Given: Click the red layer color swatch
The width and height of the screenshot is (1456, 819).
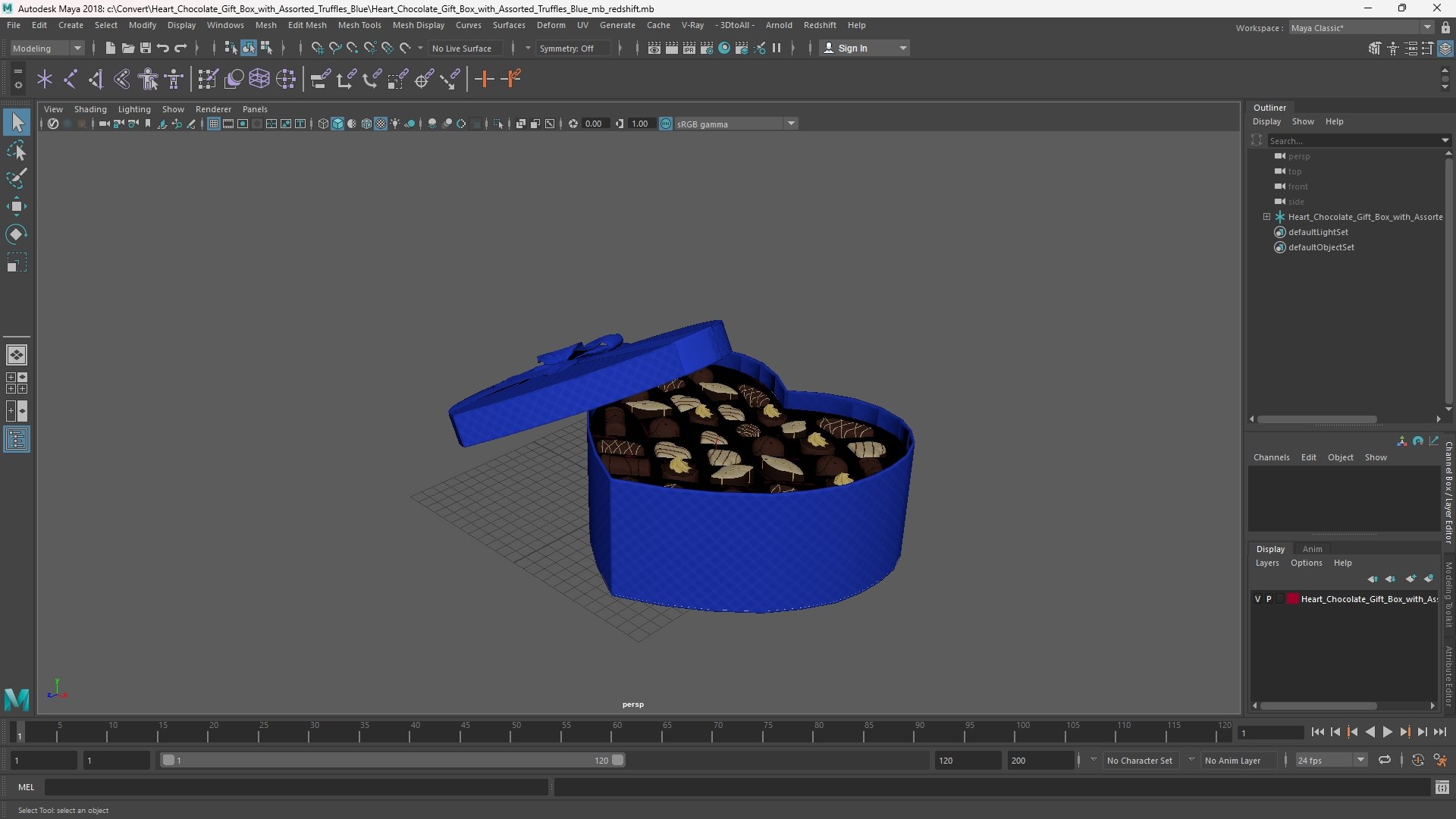Looking at the screenshot, I should coord(1293,599).
